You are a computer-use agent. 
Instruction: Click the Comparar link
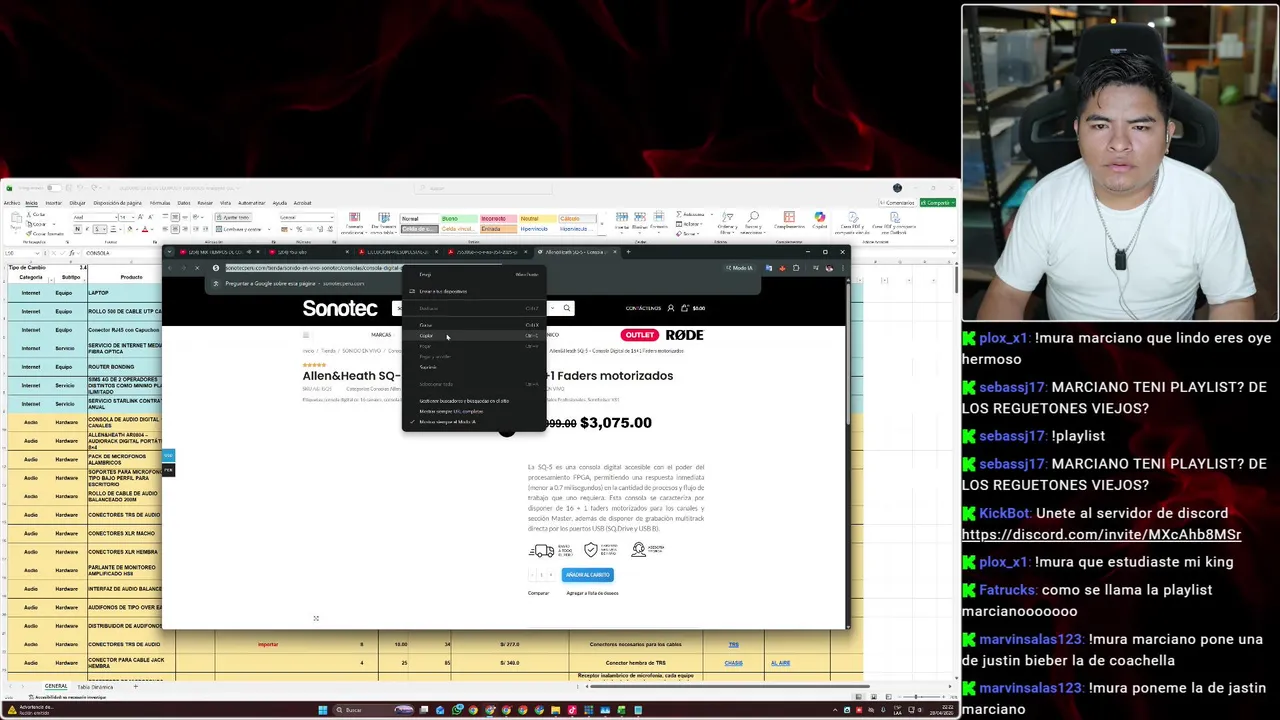pyautogui.click(x=538, y=593)
